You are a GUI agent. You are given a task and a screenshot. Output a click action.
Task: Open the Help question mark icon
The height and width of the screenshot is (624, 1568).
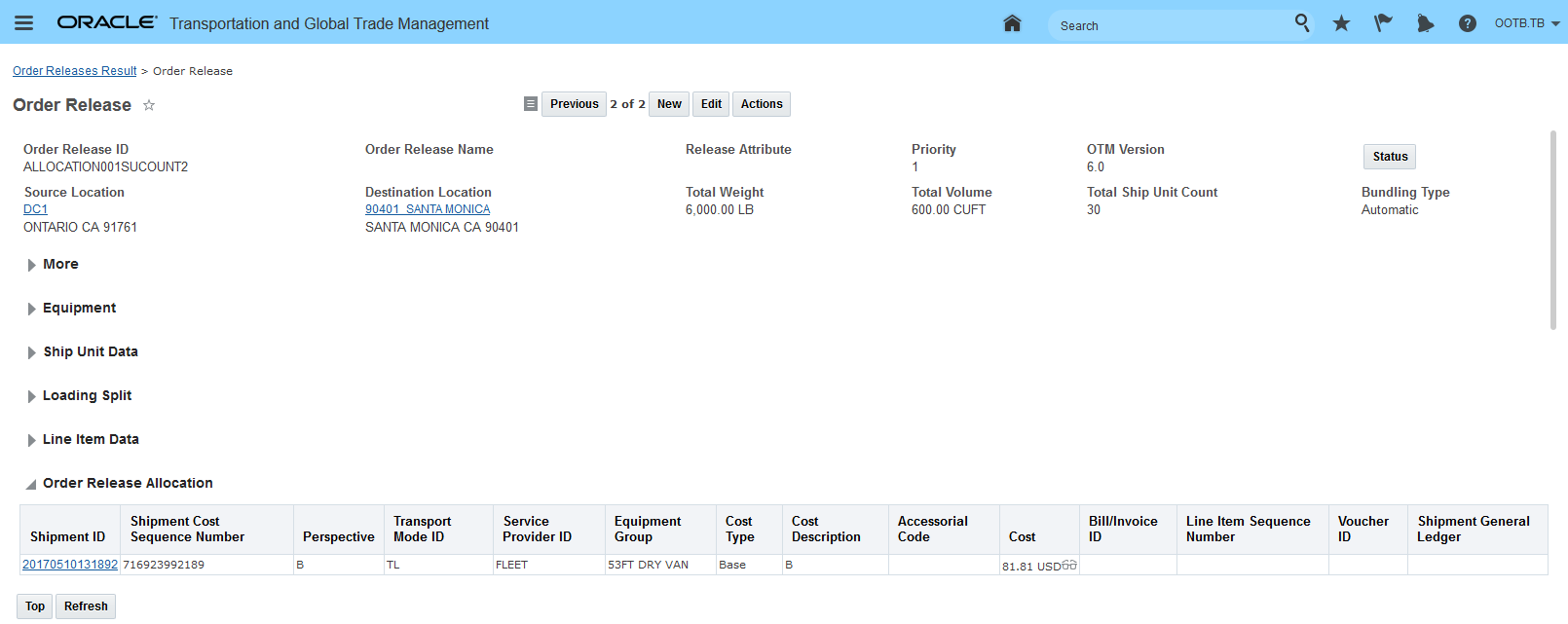[x=1468, y=23]
